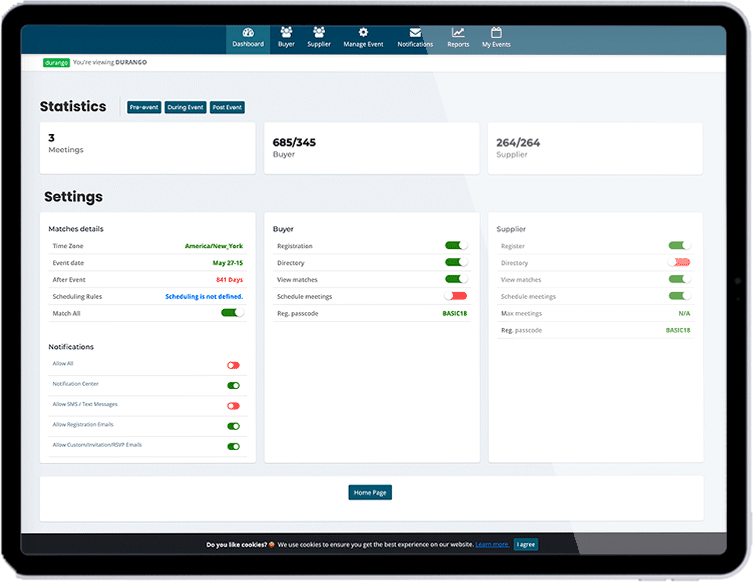This screenshot has height=582, width=754.
Task: Toggle Supplier Schedule meetings switch
Action: coord(679,296)
